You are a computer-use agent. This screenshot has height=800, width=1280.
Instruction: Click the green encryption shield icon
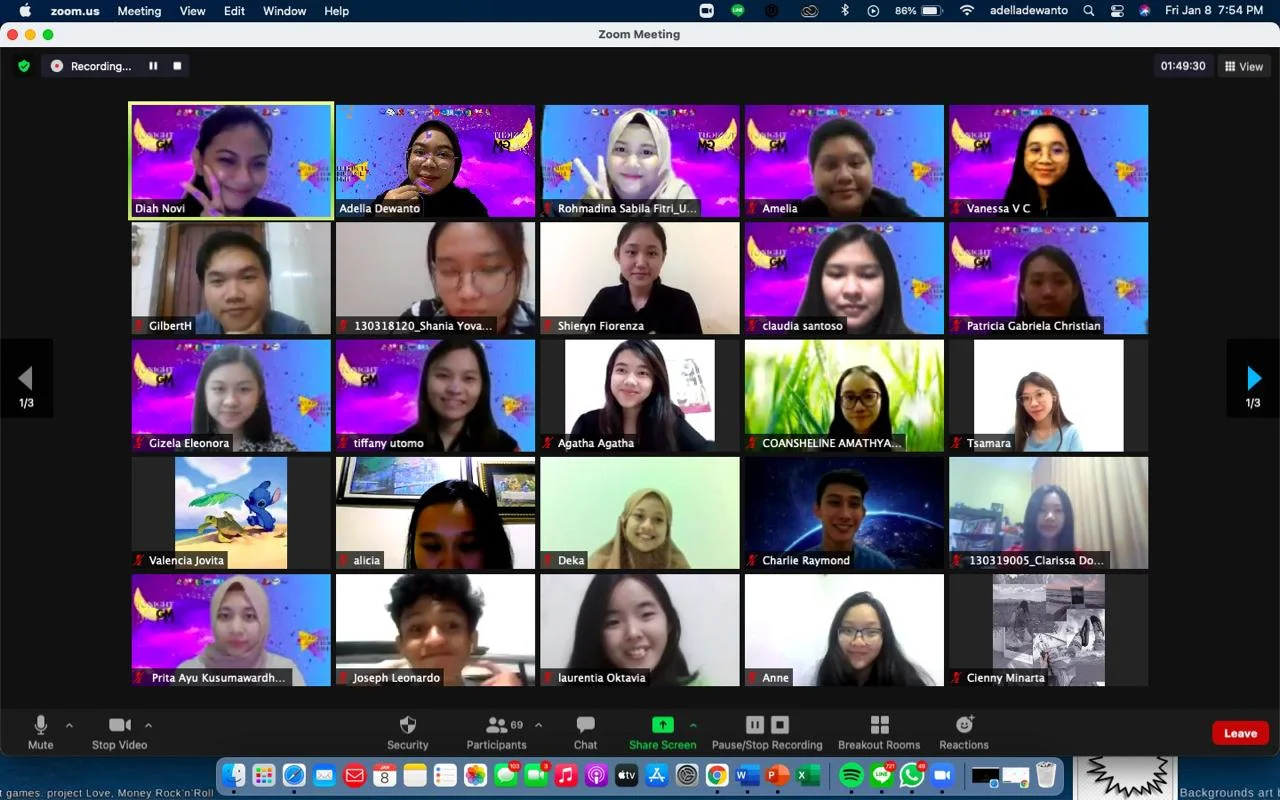(x=24, y=66)
